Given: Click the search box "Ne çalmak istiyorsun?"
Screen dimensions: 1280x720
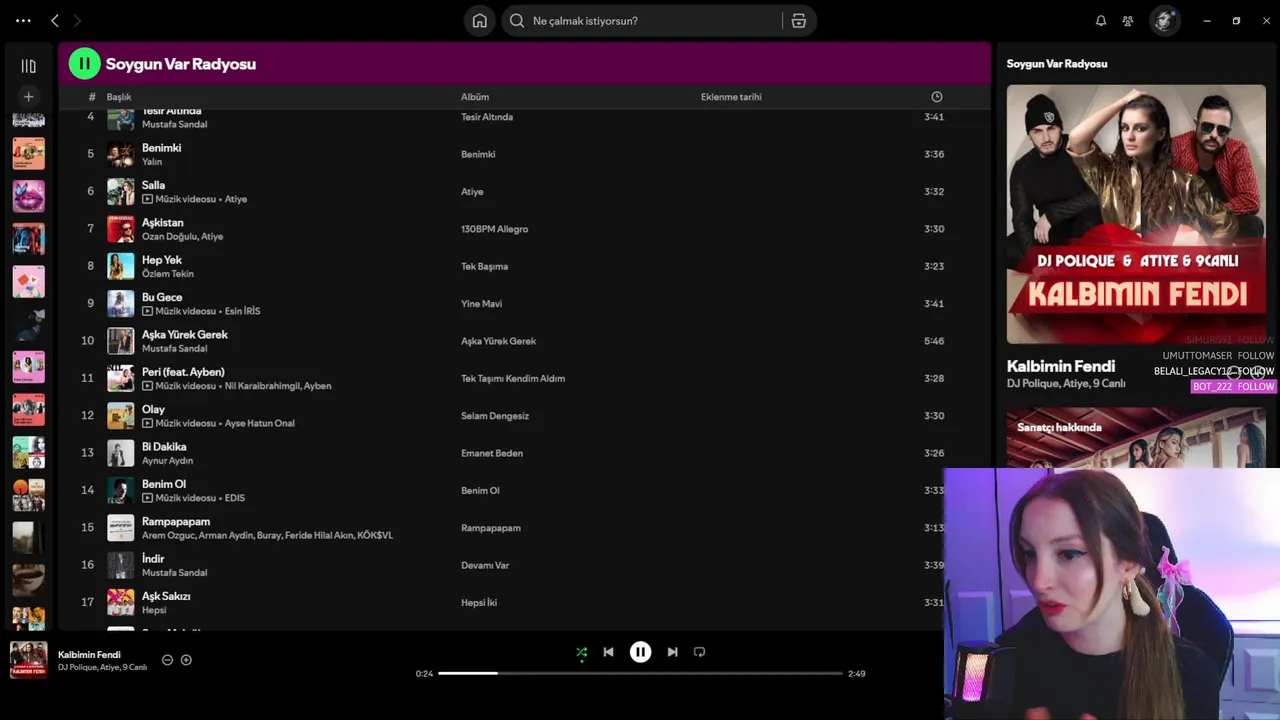Looking at the screenshot, I should [x=643, y=21].
